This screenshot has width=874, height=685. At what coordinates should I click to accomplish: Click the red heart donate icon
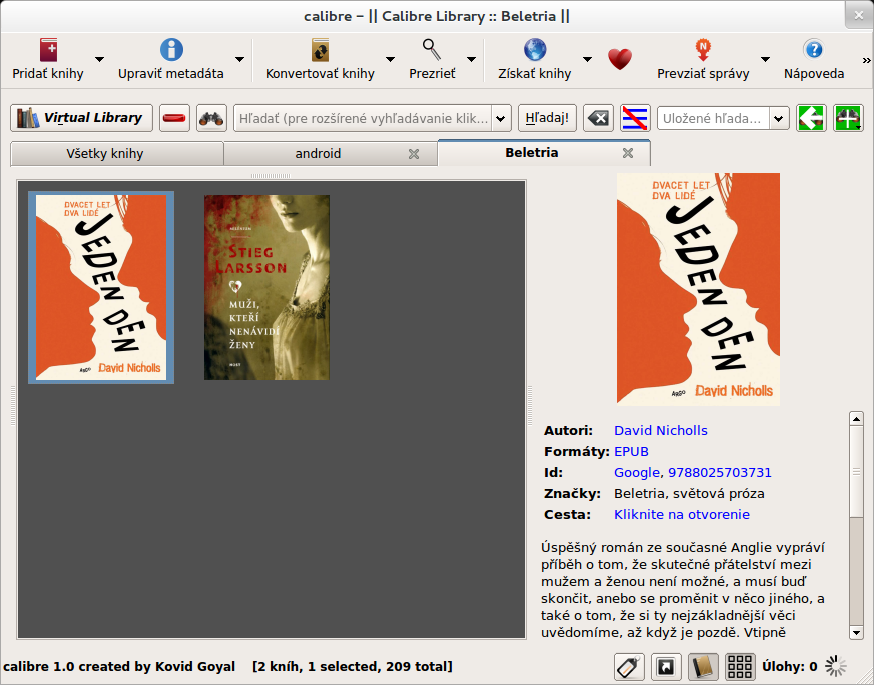[620, 59]
